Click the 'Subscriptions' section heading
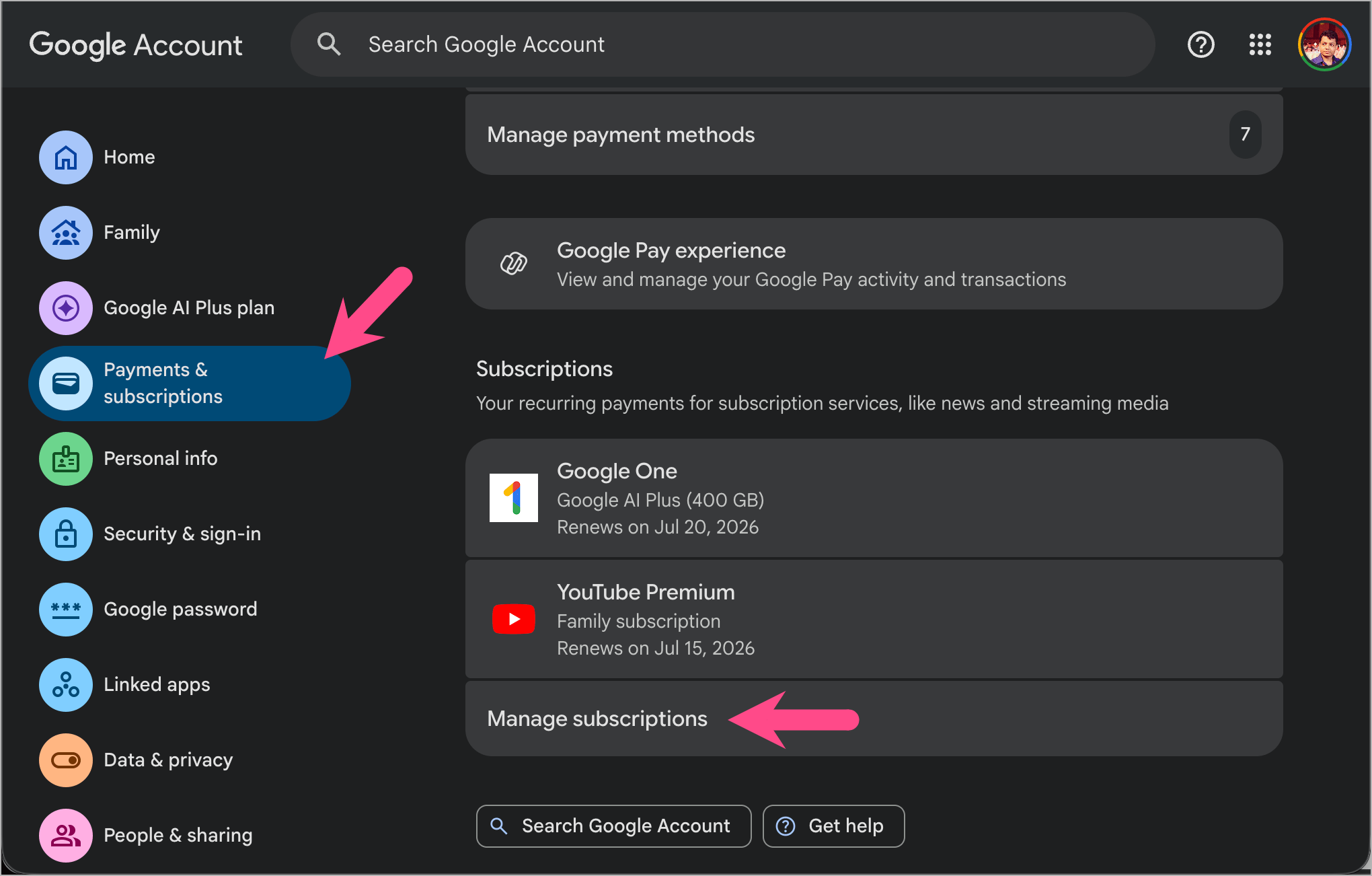The width and height of the screenshot is (1372, 876). pos(545,369)
